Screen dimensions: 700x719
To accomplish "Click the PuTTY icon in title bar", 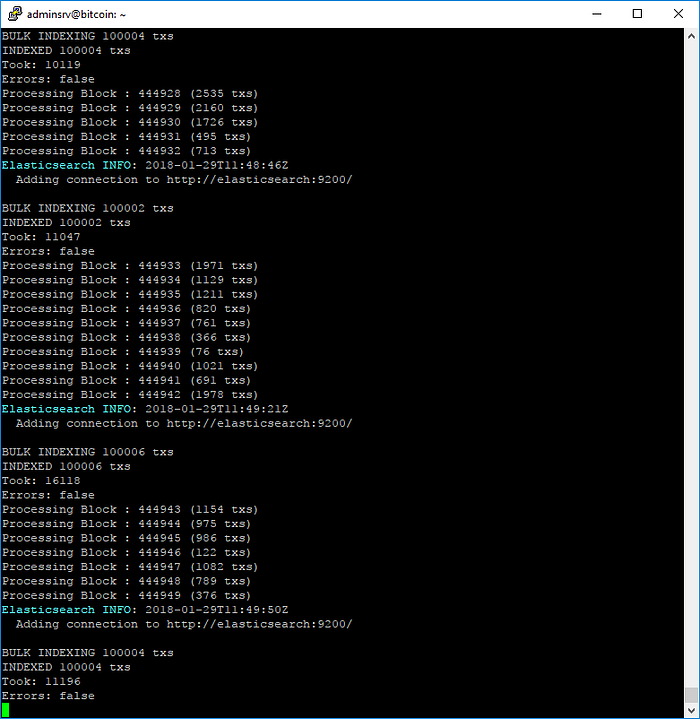I will coord(15,14).
